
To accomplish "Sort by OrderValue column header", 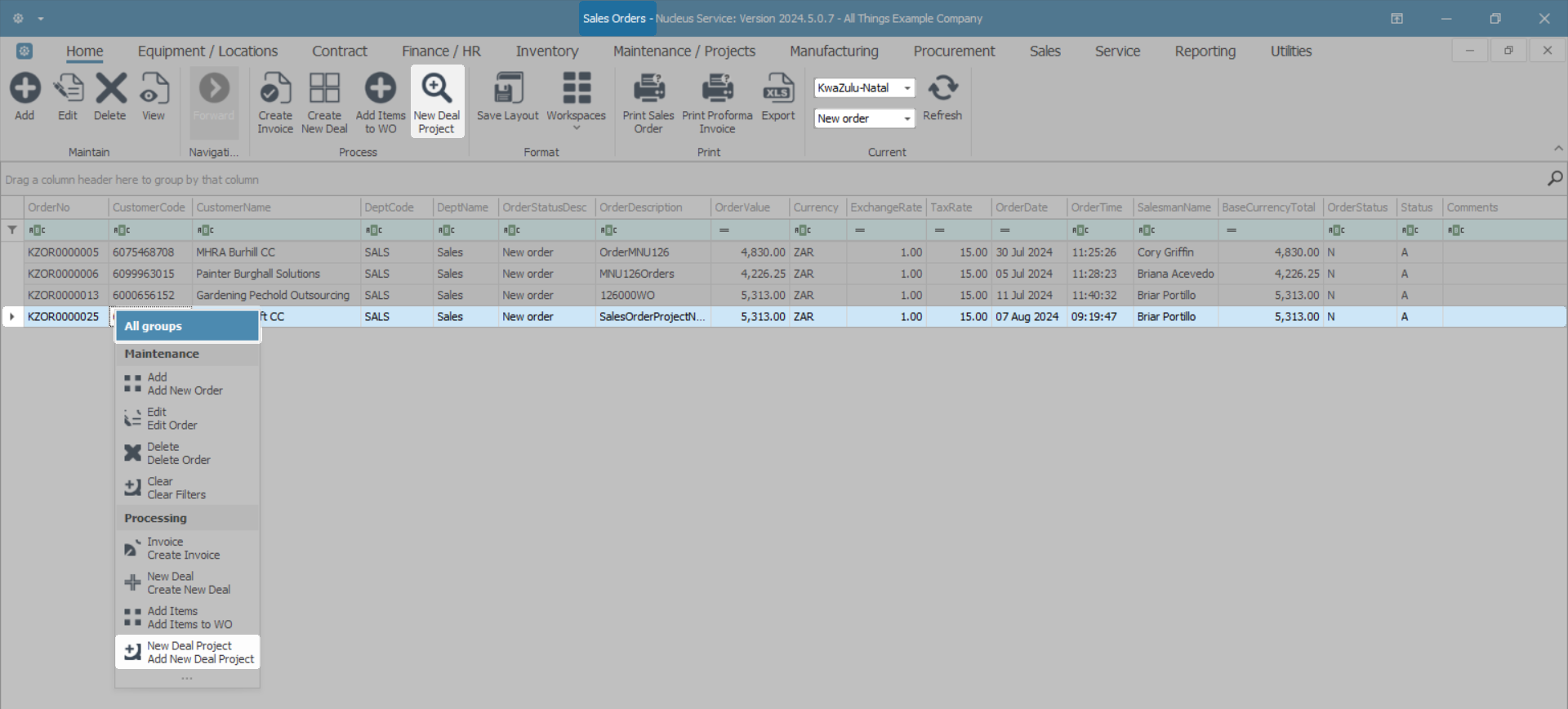I will click(751, 207).
